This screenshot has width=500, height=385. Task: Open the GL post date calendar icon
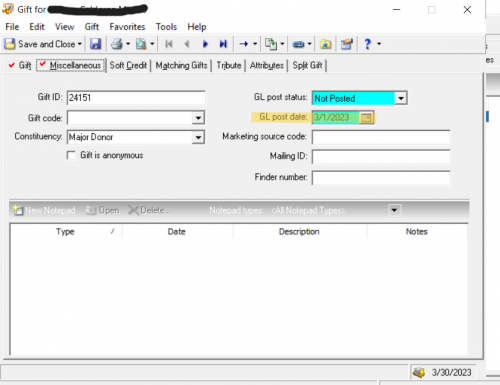coord(366,118)
